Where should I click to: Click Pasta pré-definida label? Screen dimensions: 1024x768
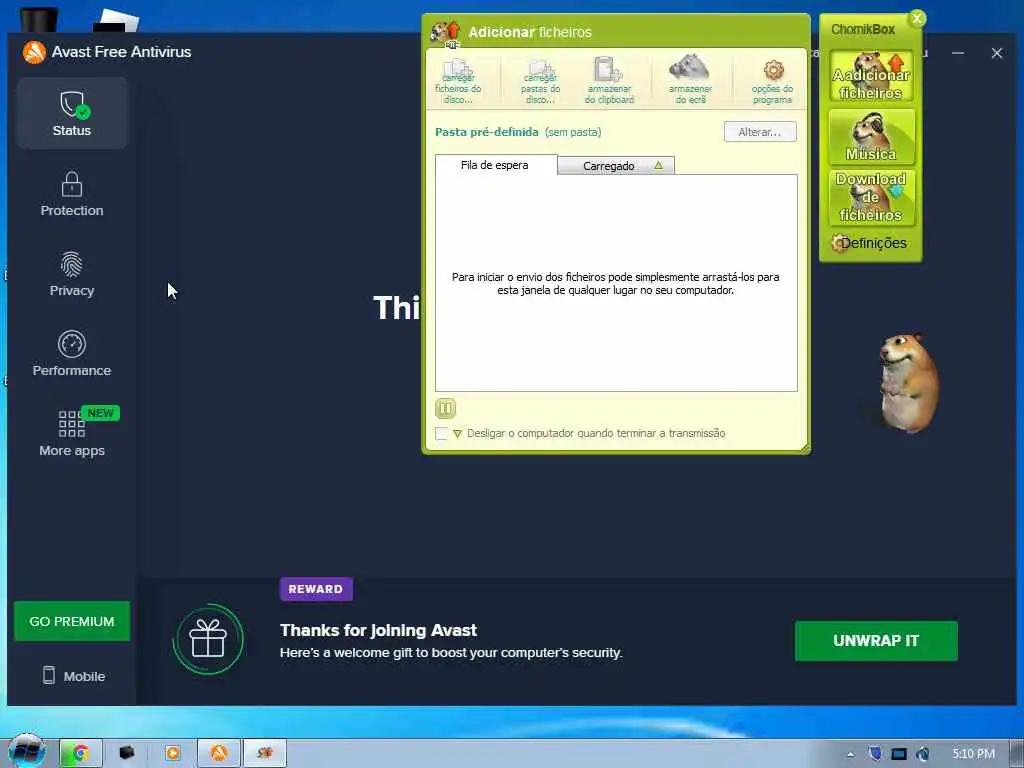[x=487, y=132]
